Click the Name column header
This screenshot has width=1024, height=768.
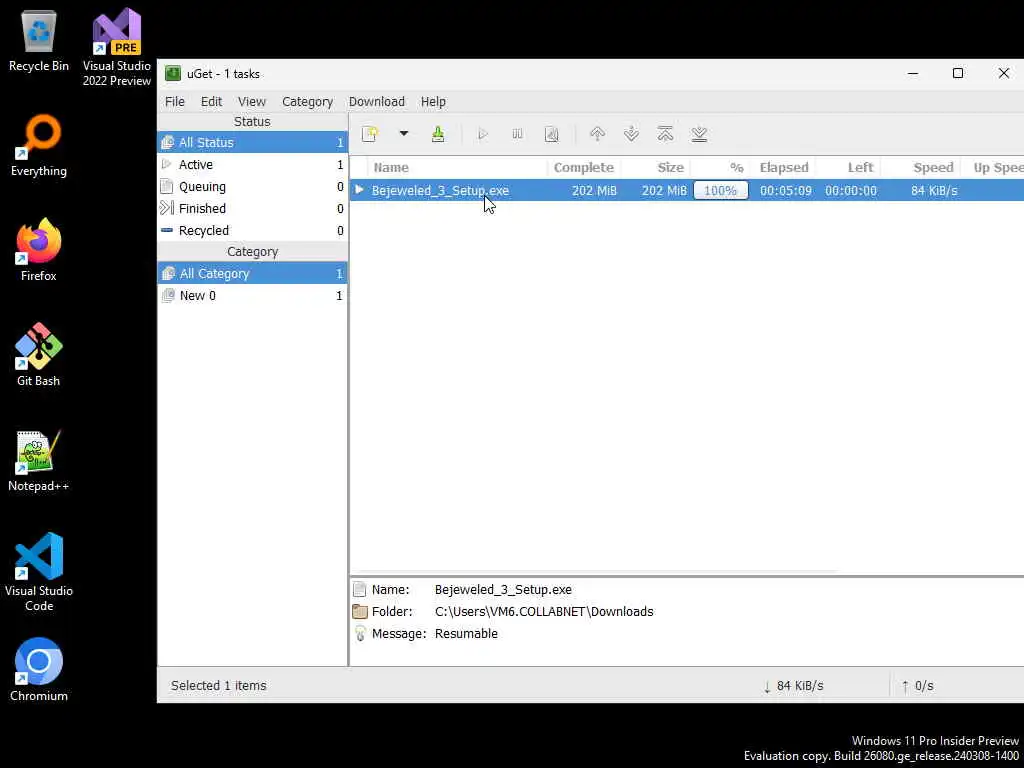[x=456, y=168]
